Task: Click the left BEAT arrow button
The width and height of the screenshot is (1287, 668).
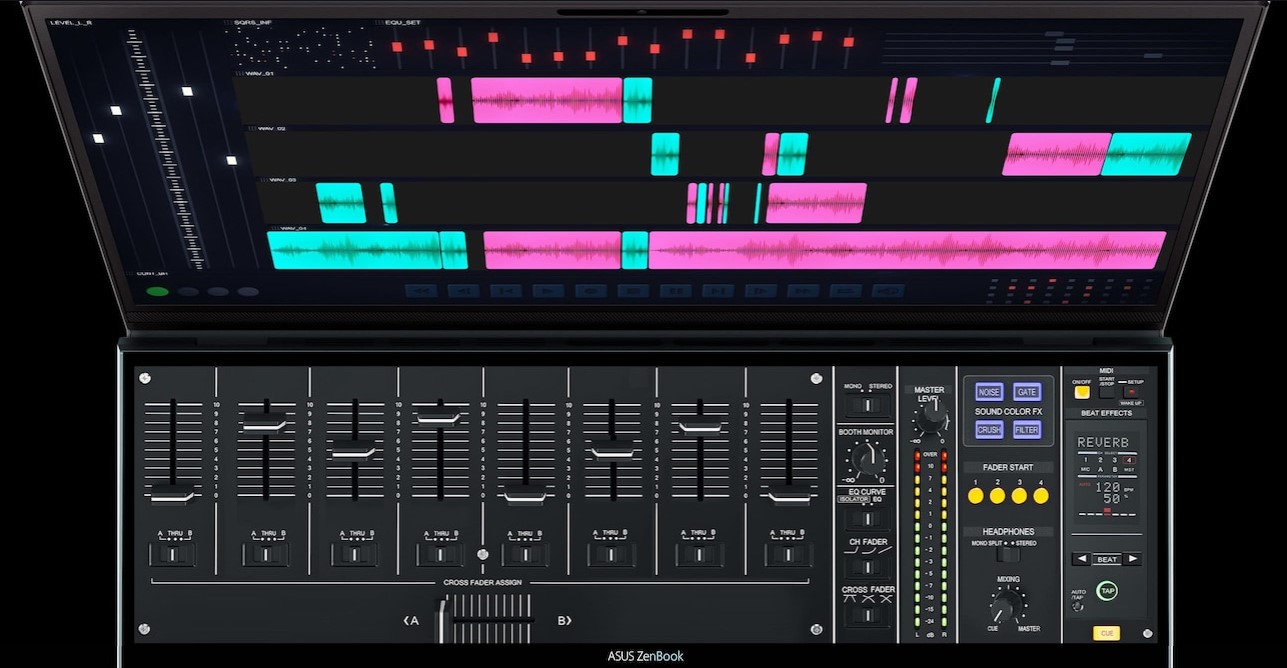Action: point(1080,559)
